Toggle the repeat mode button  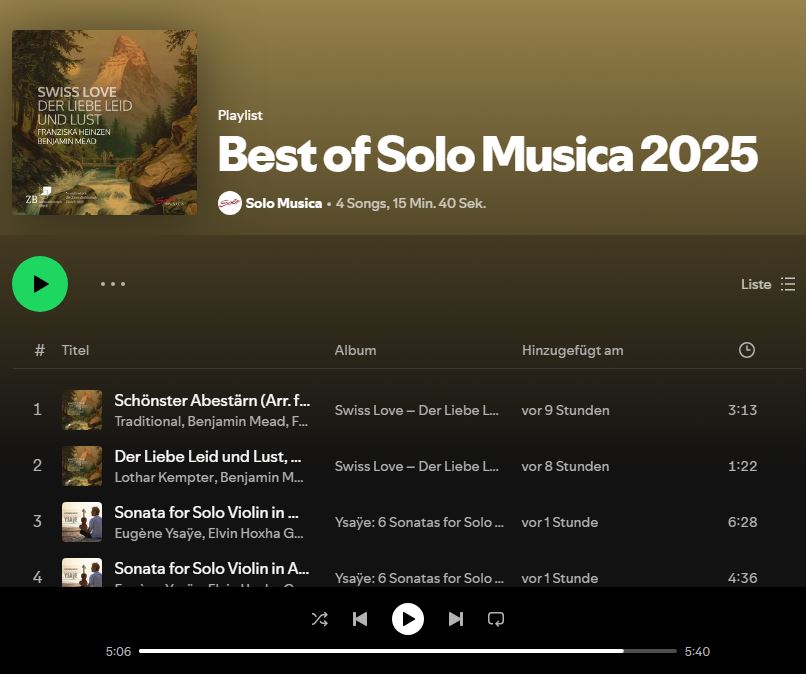tap(496, 619)
